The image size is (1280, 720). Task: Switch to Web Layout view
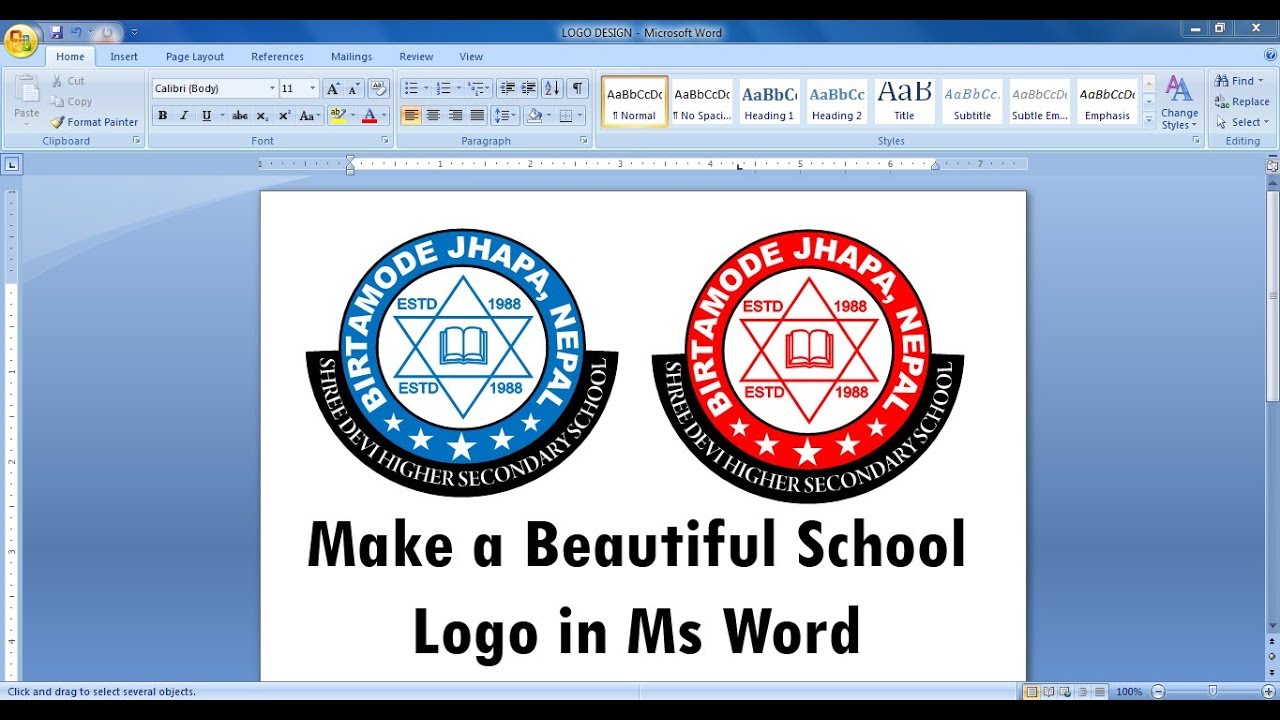click(1065, 691)
